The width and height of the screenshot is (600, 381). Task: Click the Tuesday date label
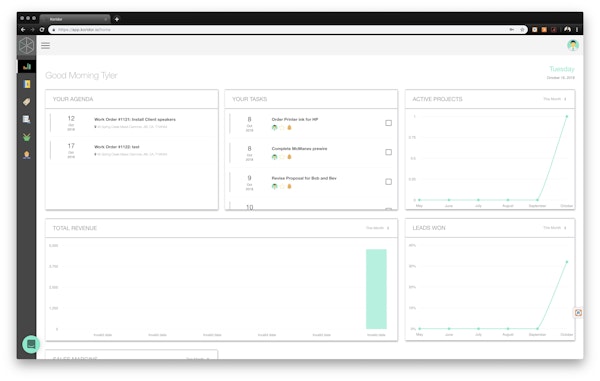[x=562, y=69]
